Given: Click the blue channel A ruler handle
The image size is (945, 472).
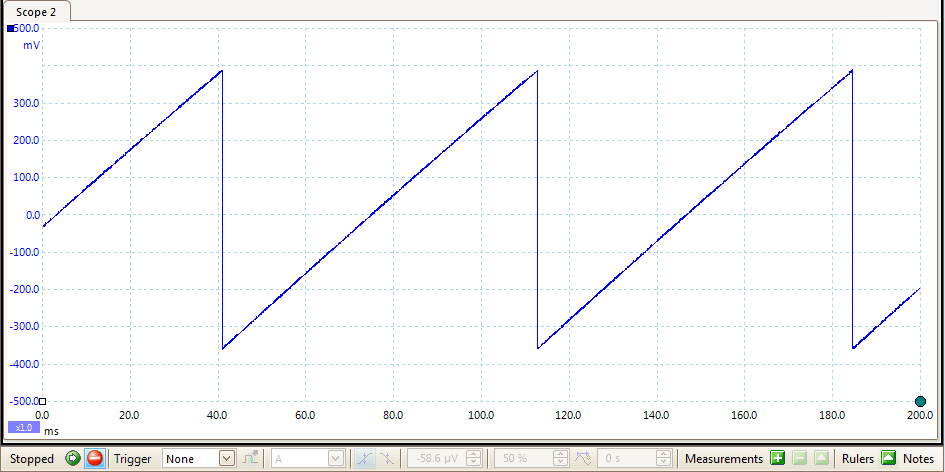Looking at the screenshot, I should point(11,29).
